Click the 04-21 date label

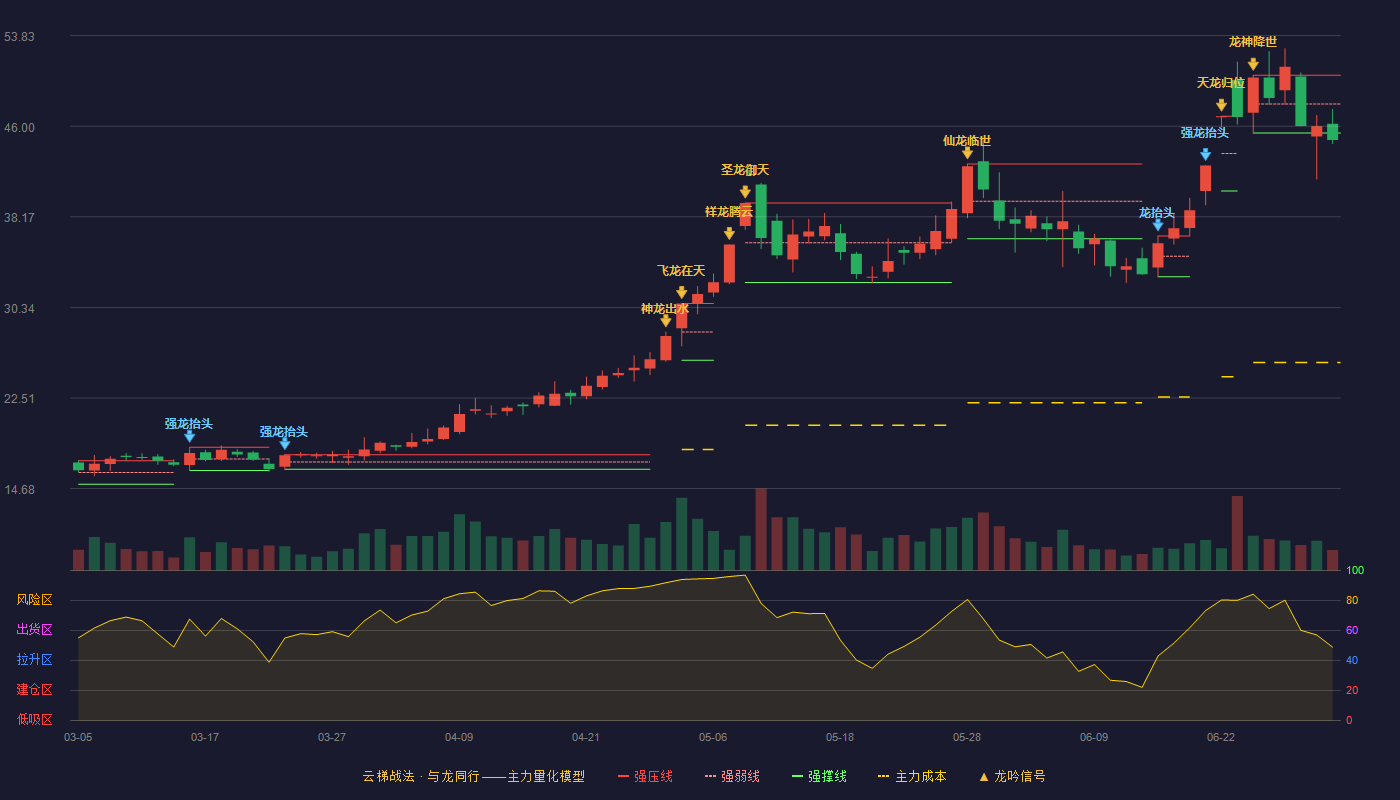[586, 737]
